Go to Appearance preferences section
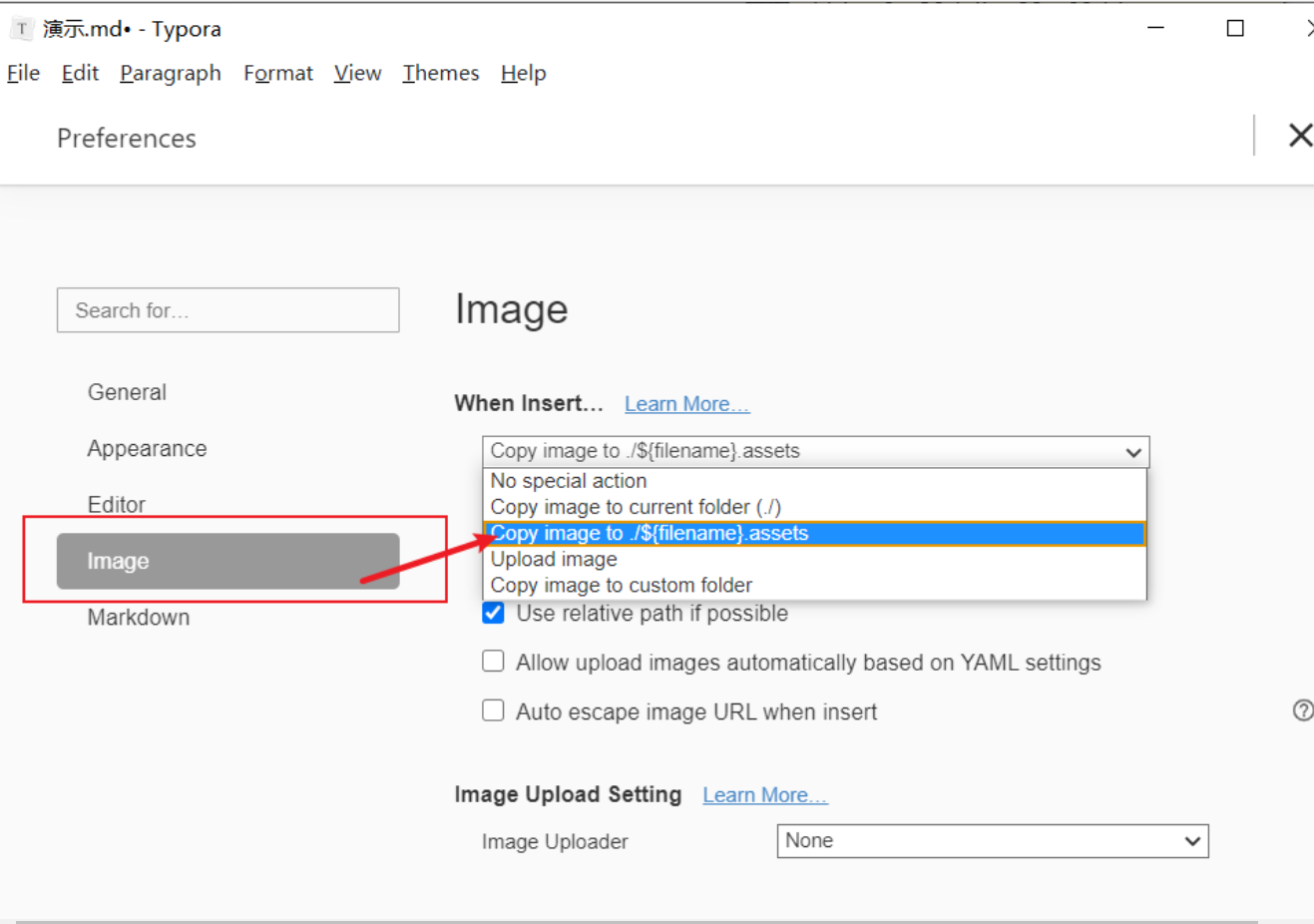The image size is (1314, 924). 147,449
